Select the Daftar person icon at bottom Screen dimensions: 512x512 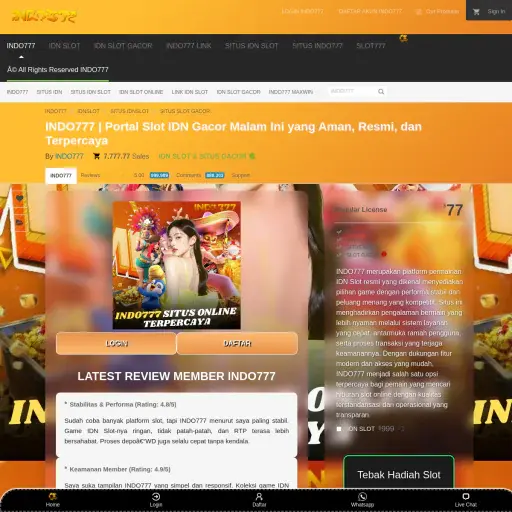(259, 497)
